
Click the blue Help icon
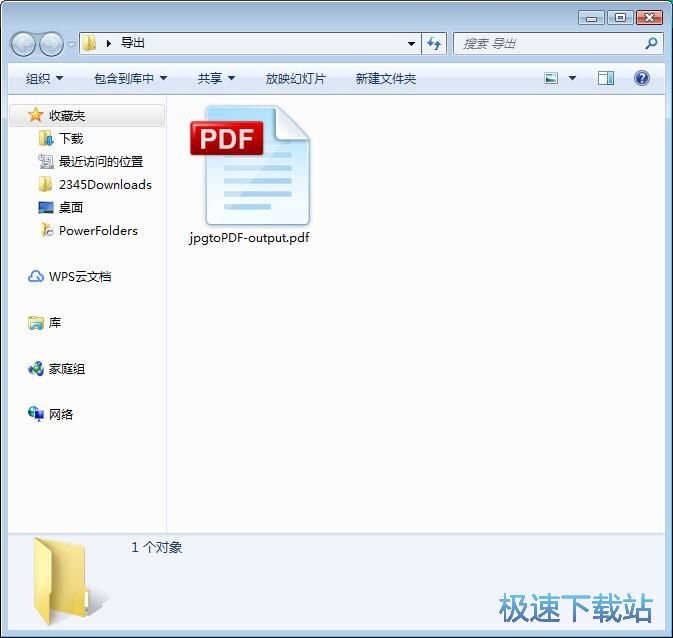coord(642,78)
